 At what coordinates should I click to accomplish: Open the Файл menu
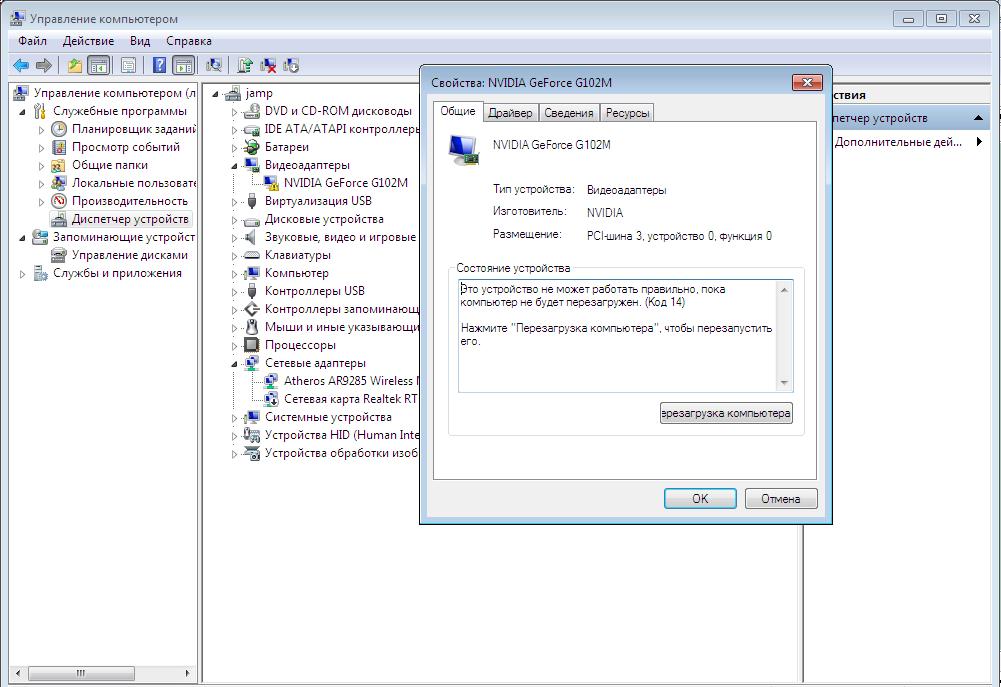pyautogui.click(x=32, y=41)
